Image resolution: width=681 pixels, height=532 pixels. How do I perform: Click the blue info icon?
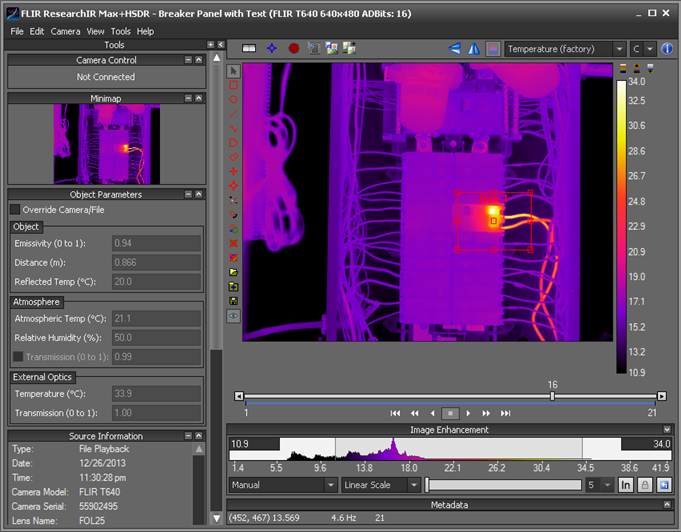click(x=667, y=49)
